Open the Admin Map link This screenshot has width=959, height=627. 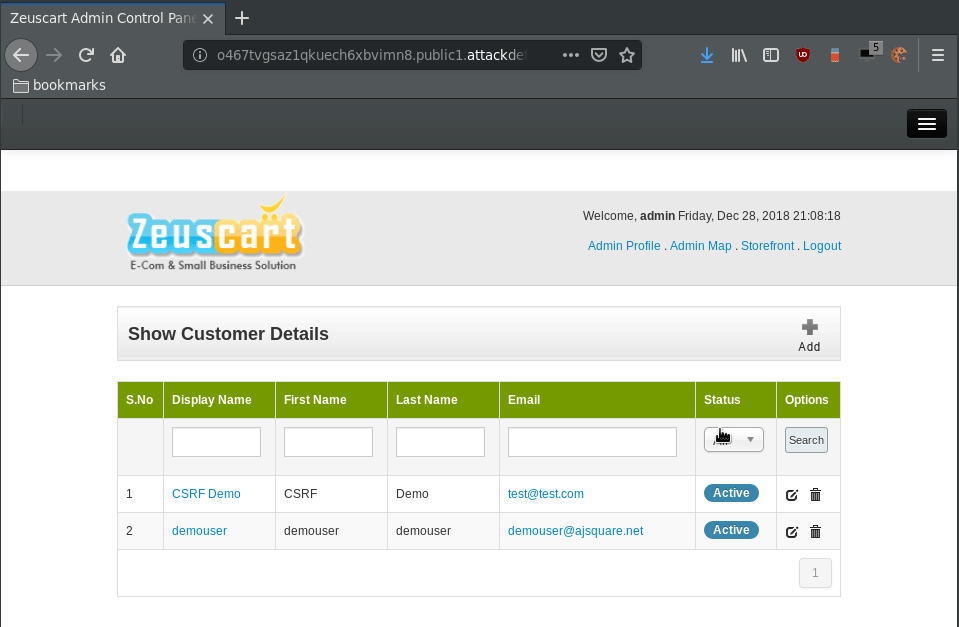coord(700,246)
